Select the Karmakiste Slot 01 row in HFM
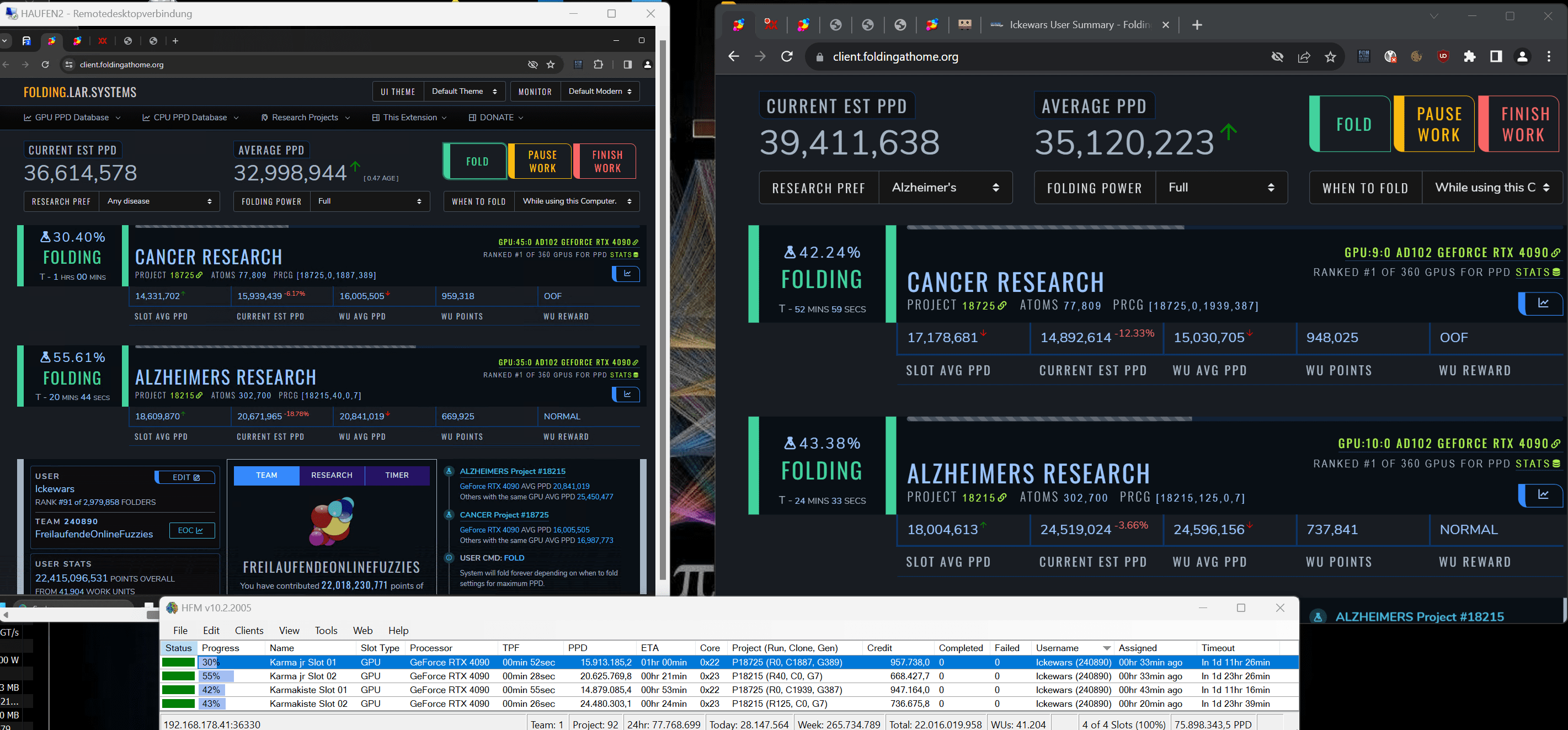 [x=308, y=690]
